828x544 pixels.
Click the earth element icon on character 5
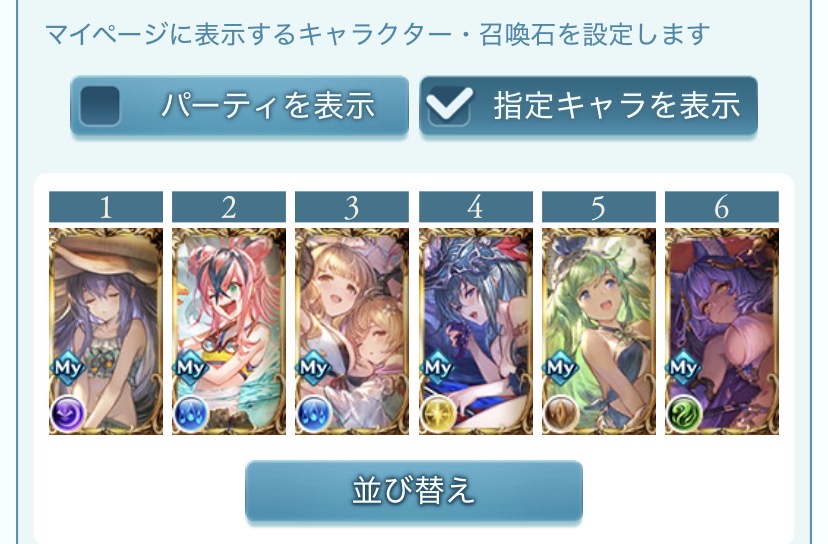point(561,414)
